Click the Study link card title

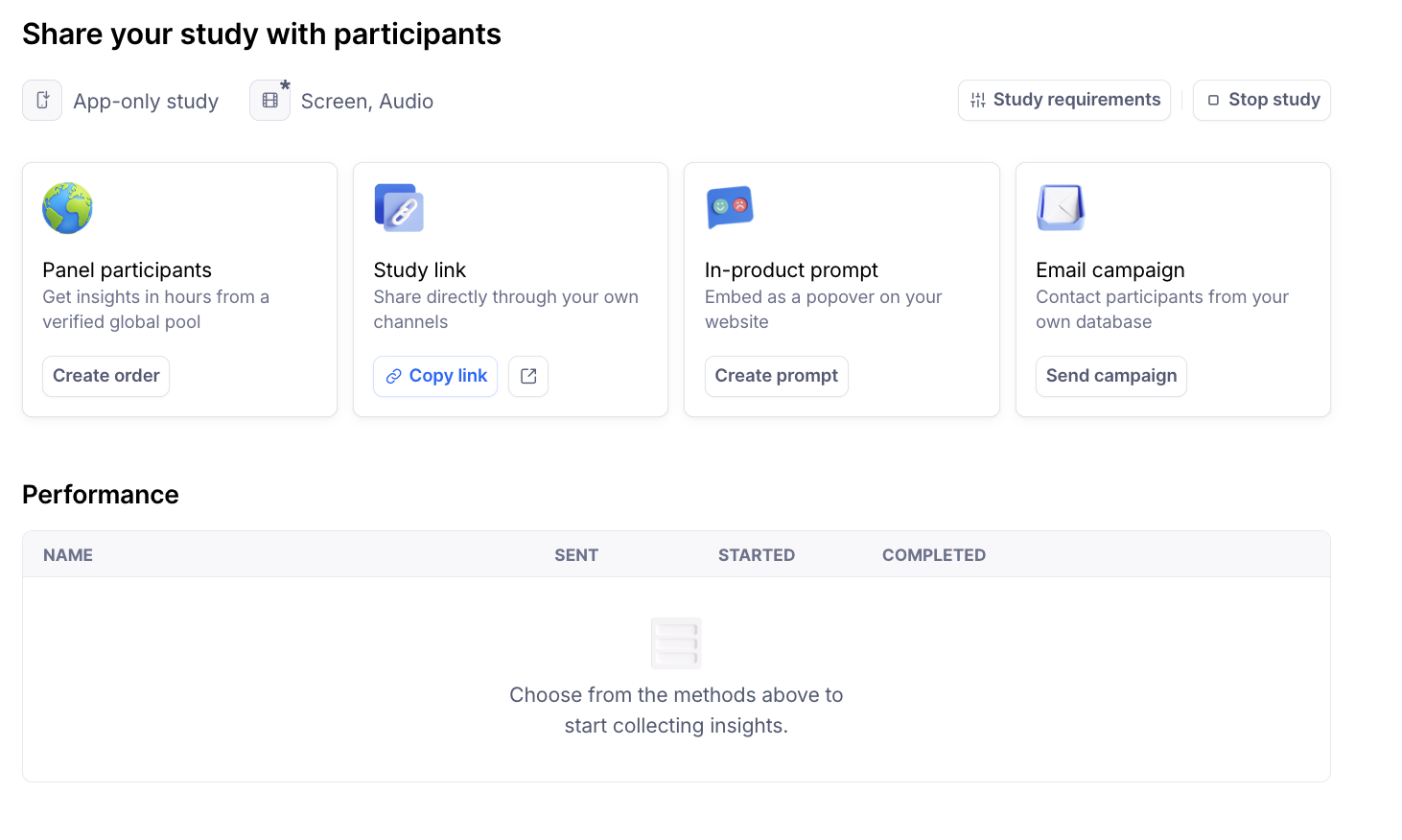click(420, 270)
